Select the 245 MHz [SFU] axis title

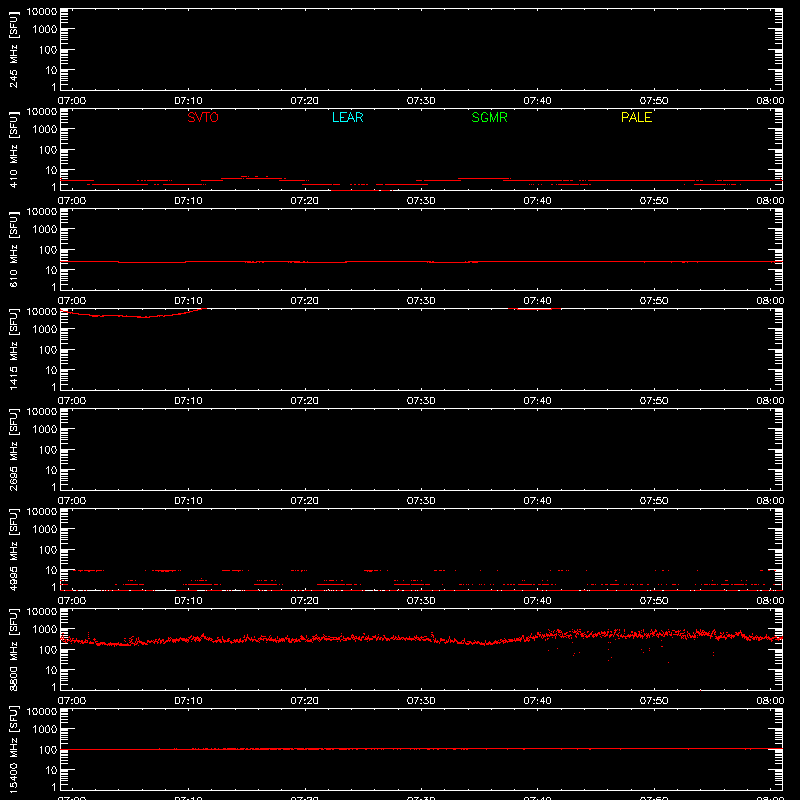(13, 49)
